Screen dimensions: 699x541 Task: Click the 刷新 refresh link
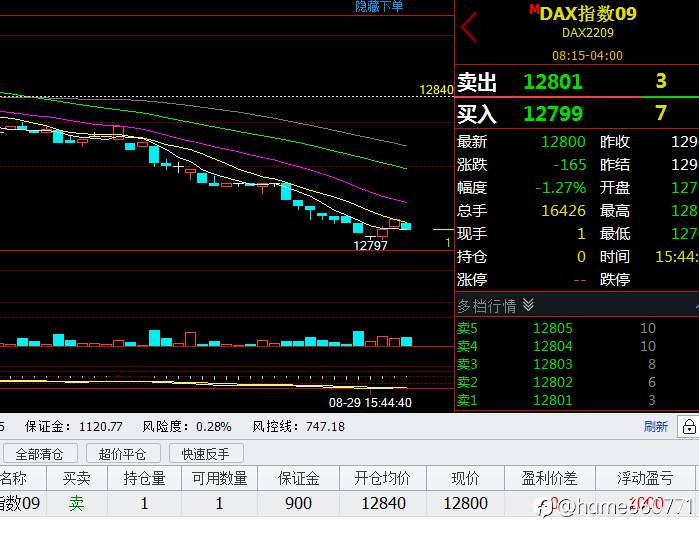tap(655, 427)
